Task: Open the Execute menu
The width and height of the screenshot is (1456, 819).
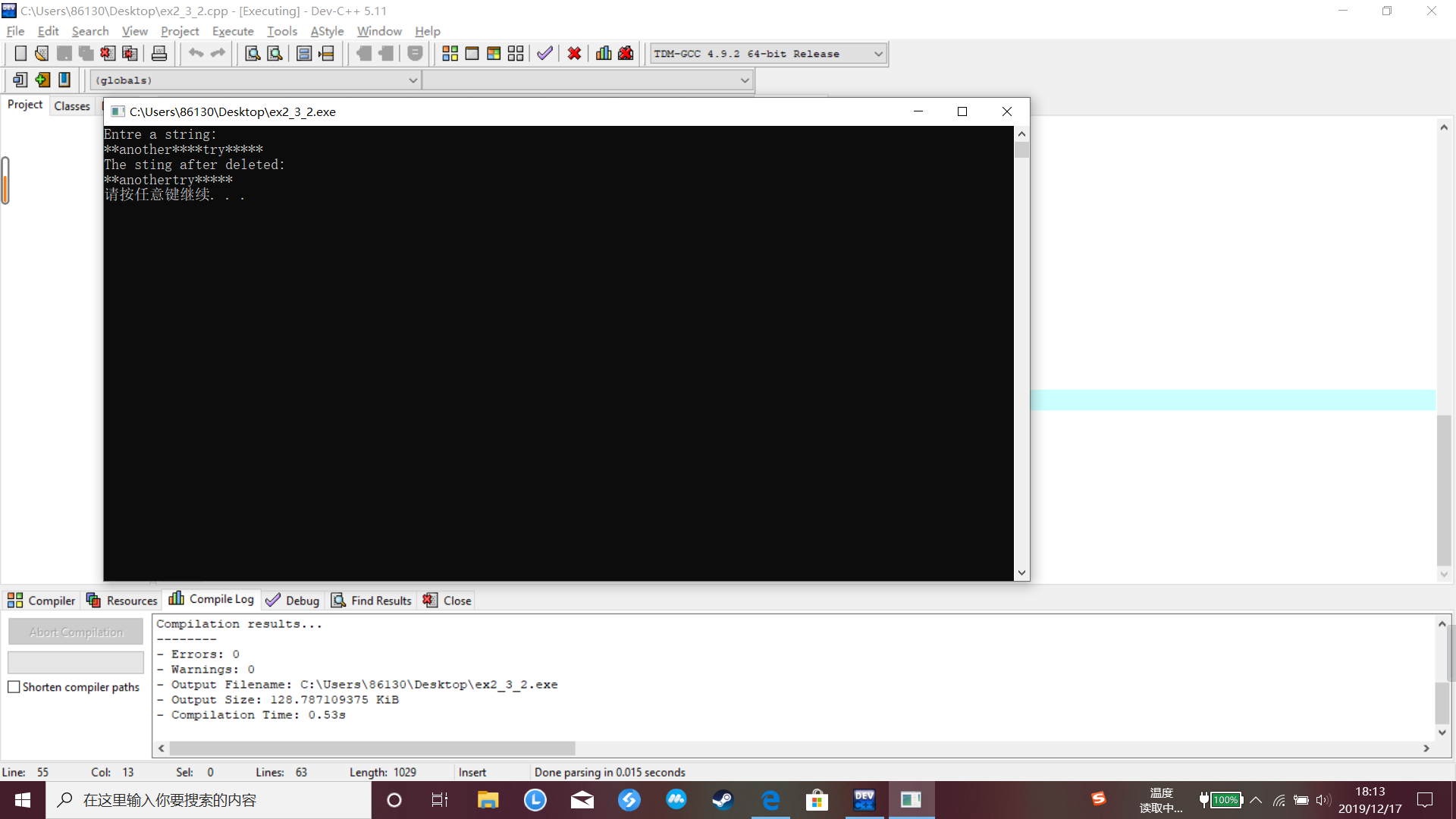Action: pyautogui.click(x=232, y=31)
